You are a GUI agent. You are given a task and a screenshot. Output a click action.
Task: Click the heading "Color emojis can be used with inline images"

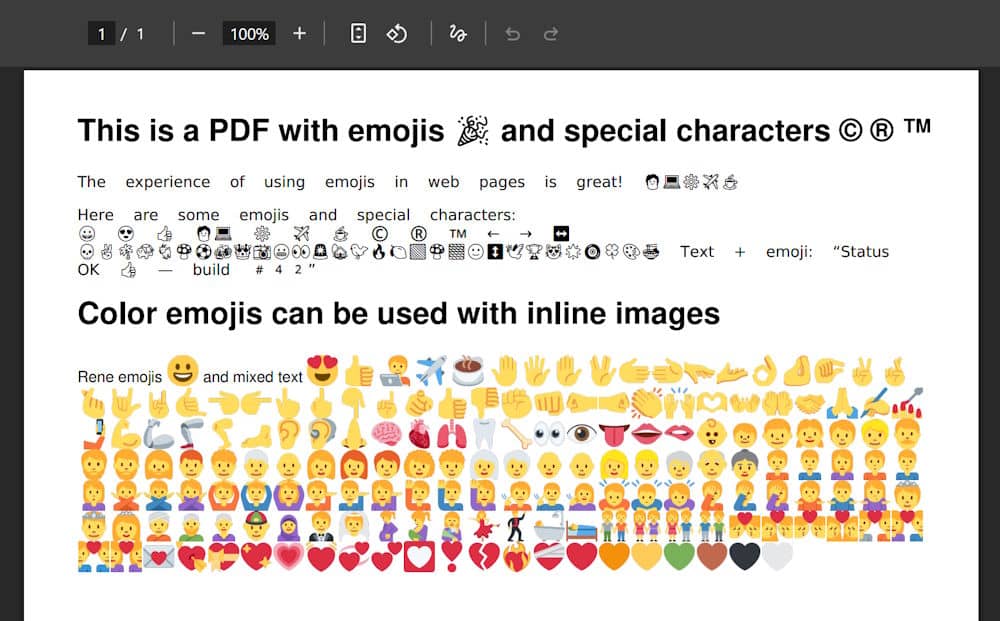coord(398,313)
